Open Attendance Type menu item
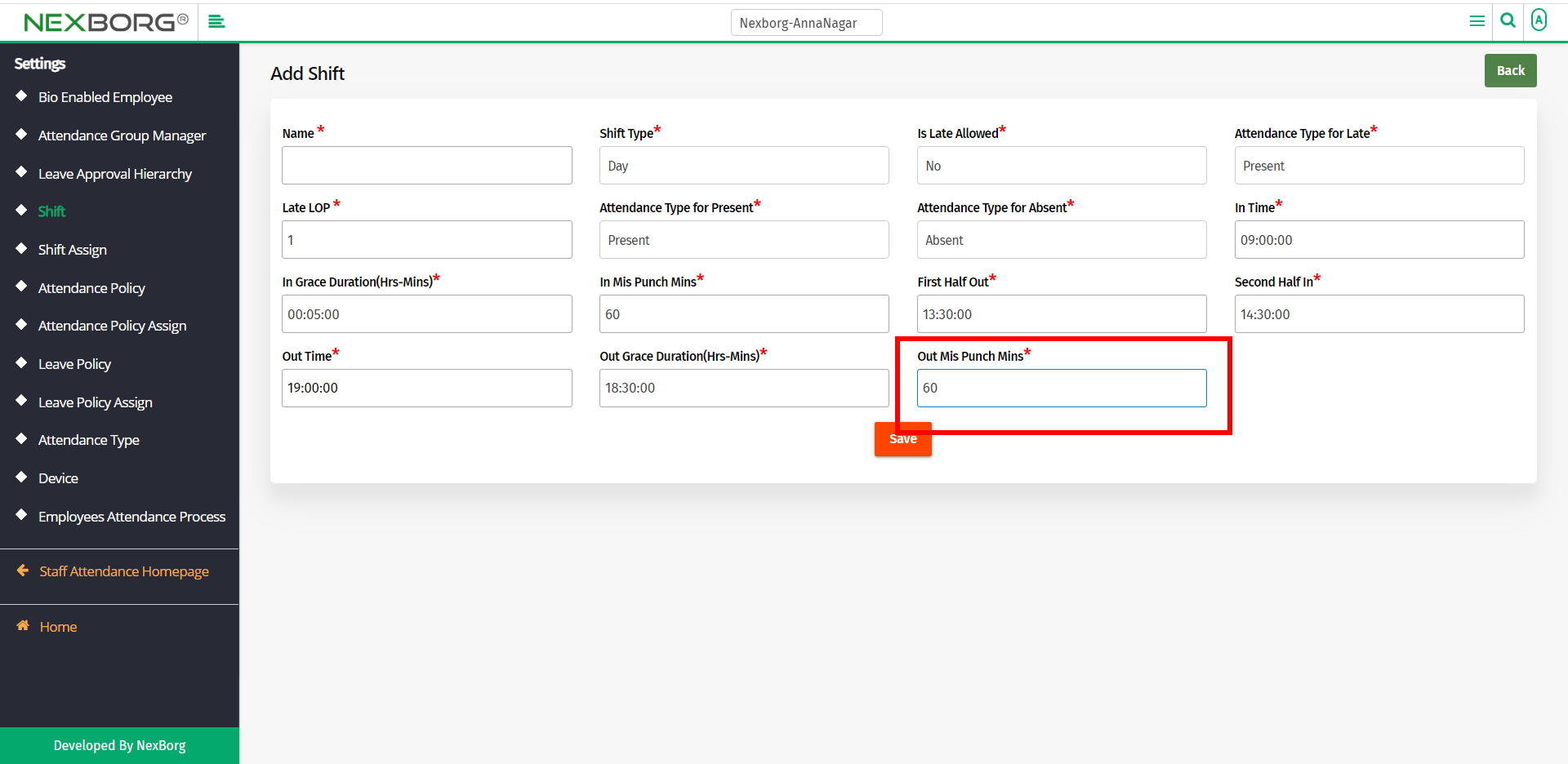Screen dimensions: 1568x764 click(x=89, y=440)
